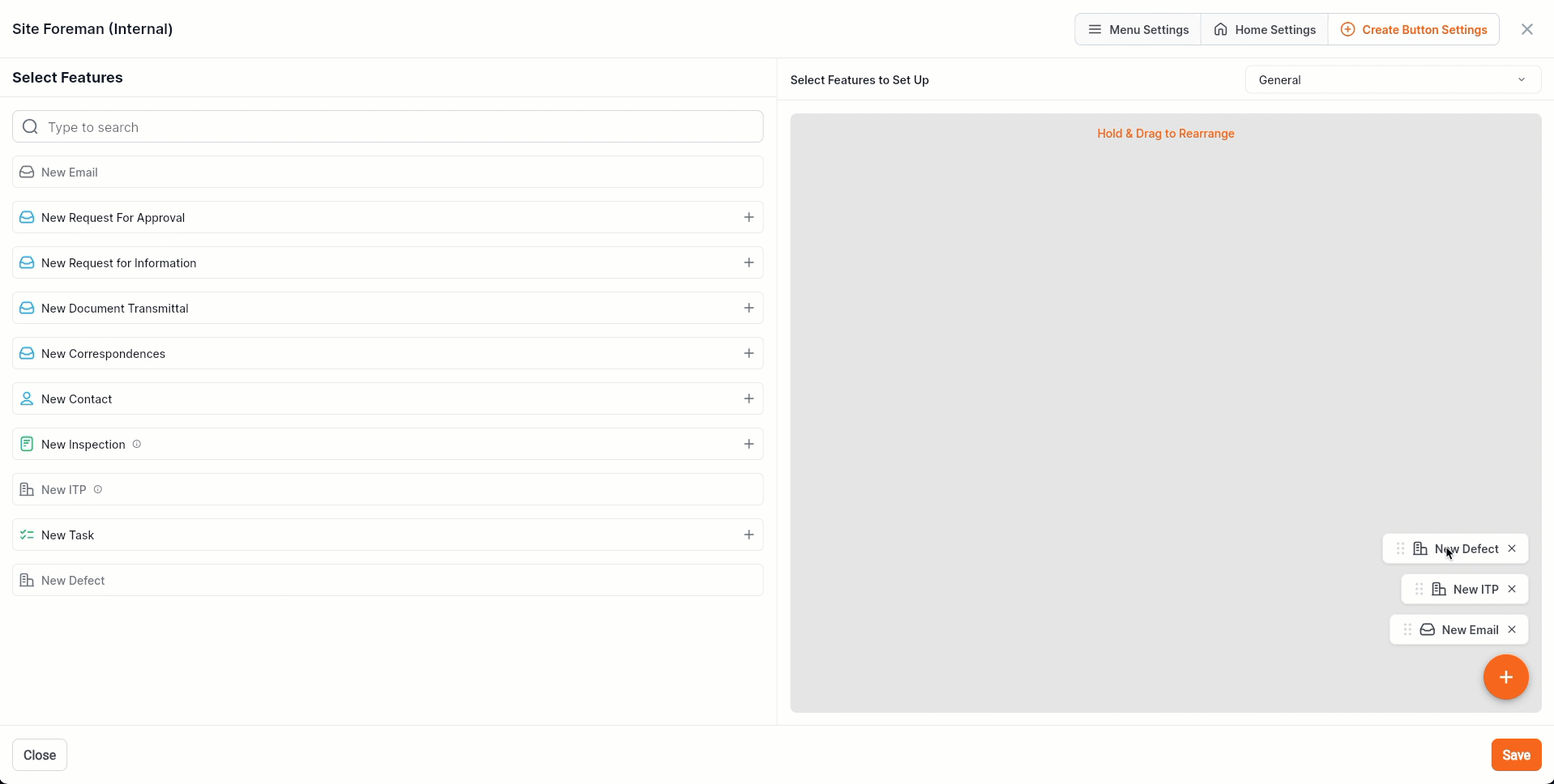Add New Task using plus icon
Image resolution: width=1554 pixels, height=784 pixels.
[749, 535]
